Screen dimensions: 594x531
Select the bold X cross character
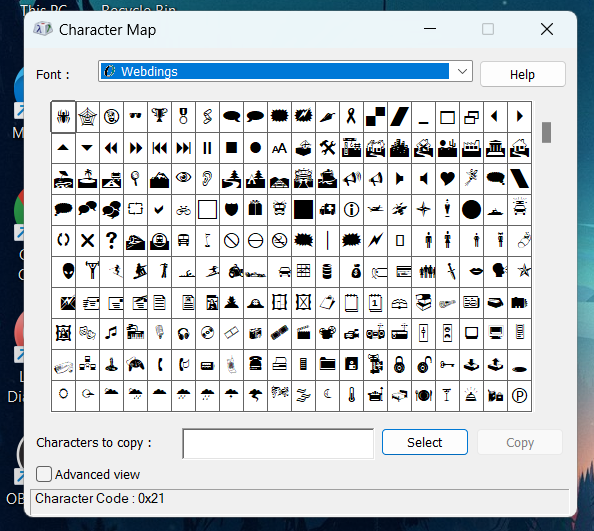88,241
